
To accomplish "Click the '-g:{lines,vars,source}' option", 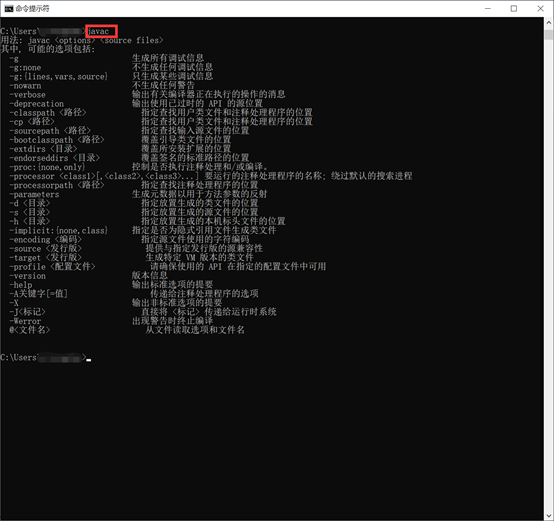I will point(59,77).
